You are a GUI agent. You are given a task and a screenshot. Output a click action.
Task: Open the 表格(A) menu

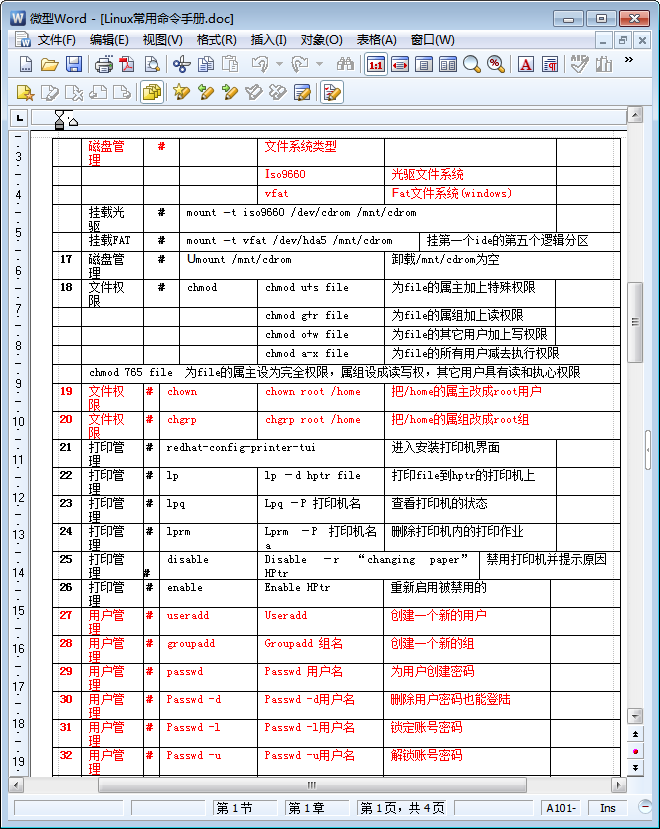[377, 40]
